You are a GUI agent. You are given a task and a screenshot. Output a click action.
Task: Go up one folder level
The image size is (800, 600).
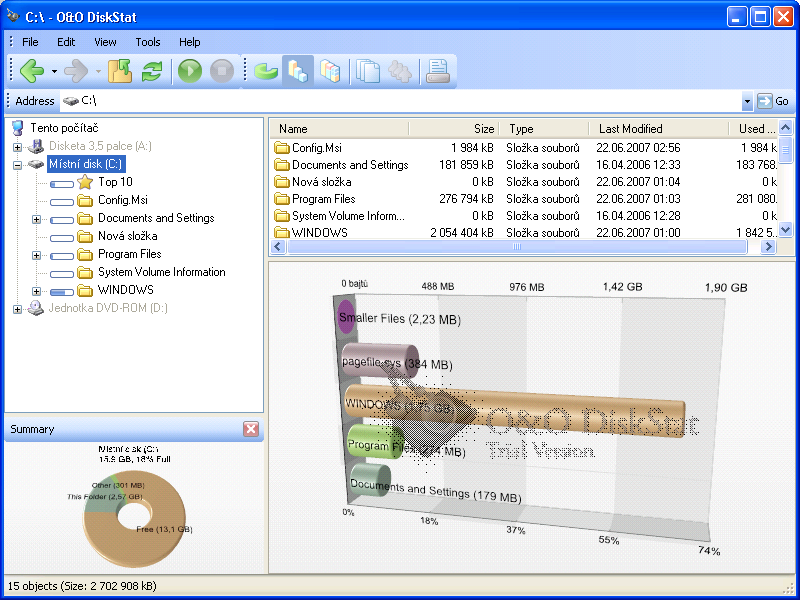[x=120, y=71]
